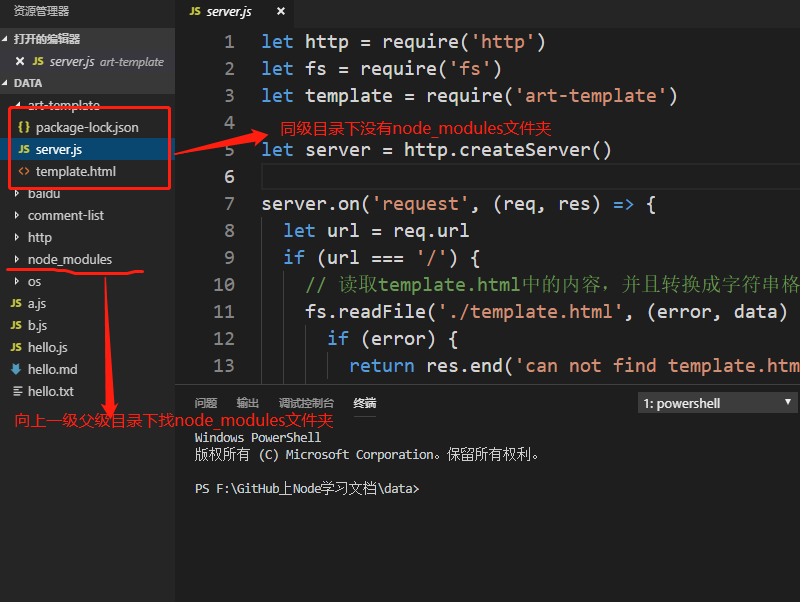
Task: Click in the terminal at the PS prompt
Action: click(x=307, y=489)
